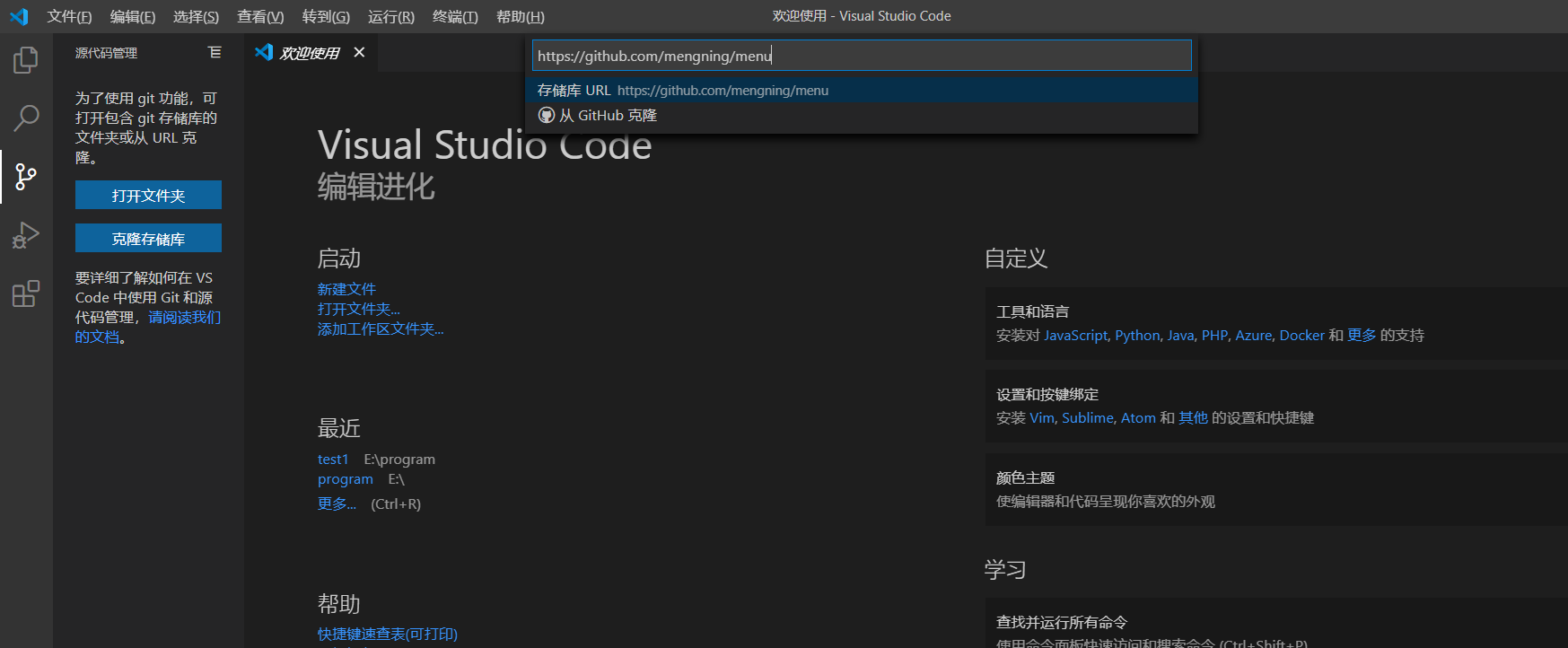The width and height of the screenshot is (1568, 648).
Task: Click the 查找并运行所有命令 card
Action: click(1276, 623)
